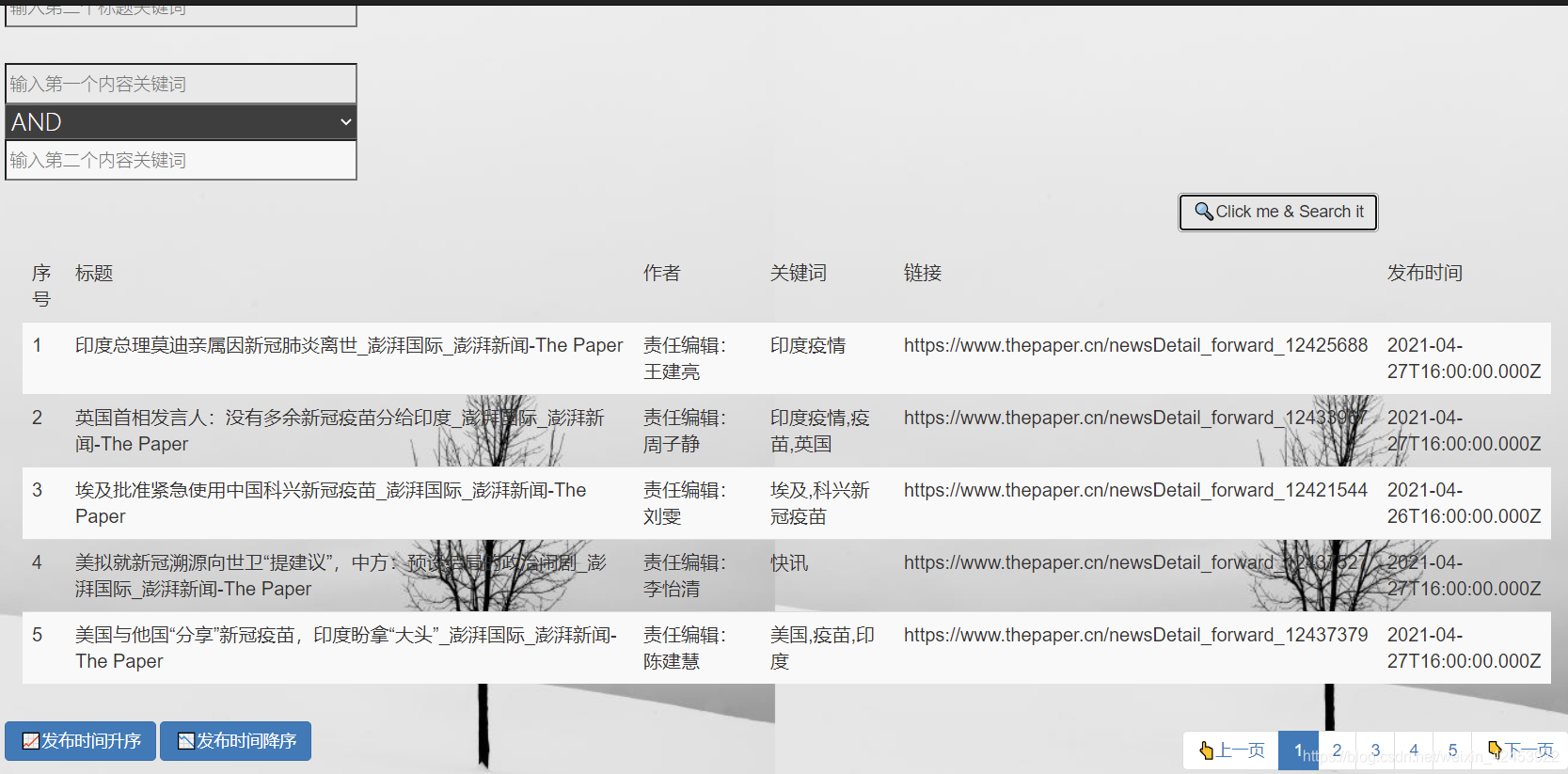Click the publish date in row 5
The image size is (1568, 774).
click(1465, 648)
